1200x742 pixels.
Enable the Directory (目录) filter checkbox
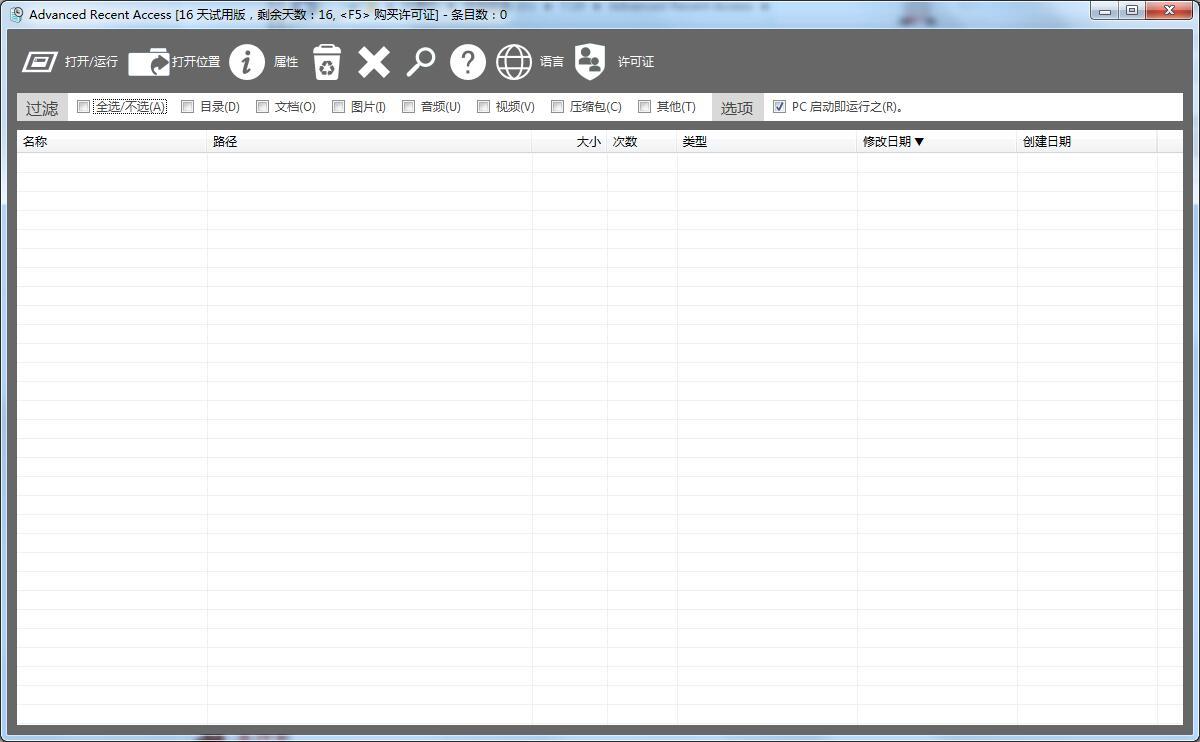(x=187, y=107)
